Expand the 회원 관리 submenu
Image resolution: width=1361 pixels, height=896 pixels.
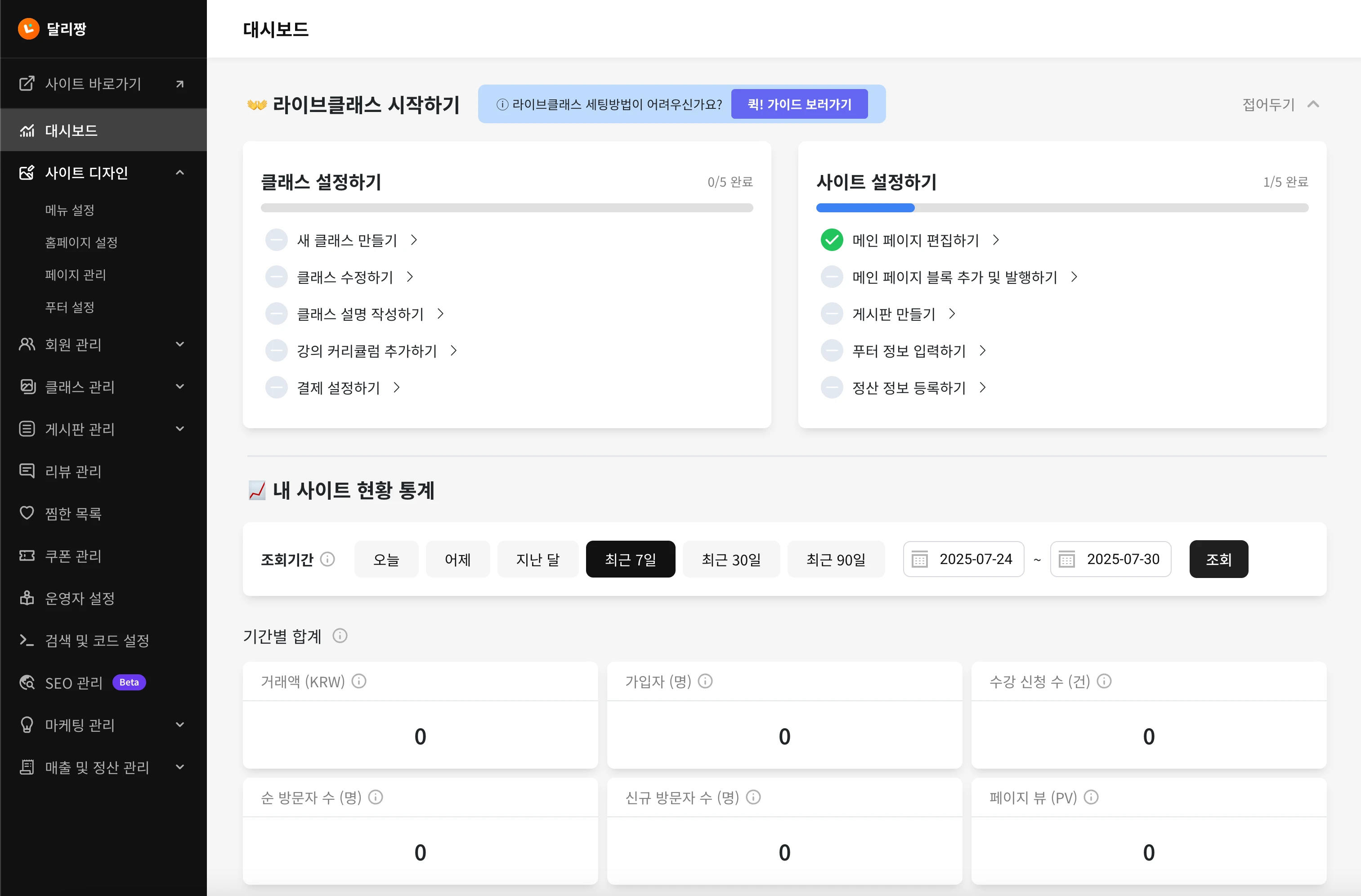[x=179, y=344]
